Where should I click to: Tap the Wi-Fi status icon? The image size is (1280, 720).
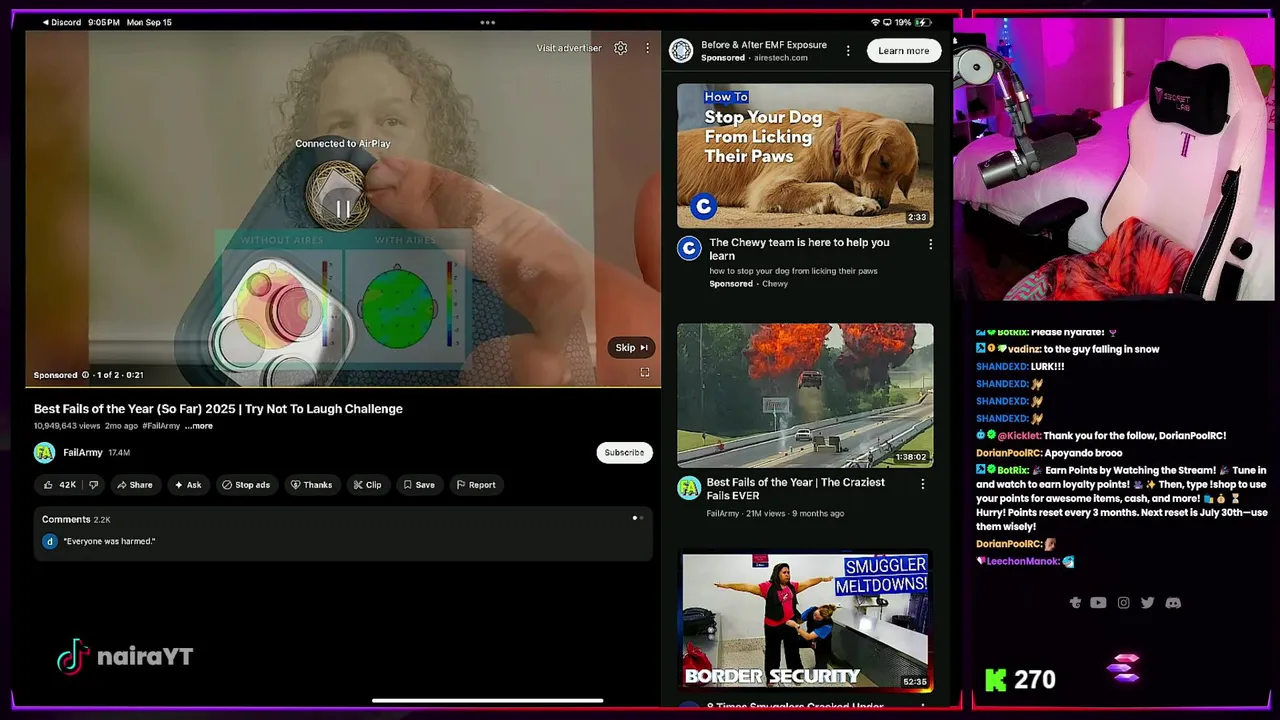(x=876, y=22)
